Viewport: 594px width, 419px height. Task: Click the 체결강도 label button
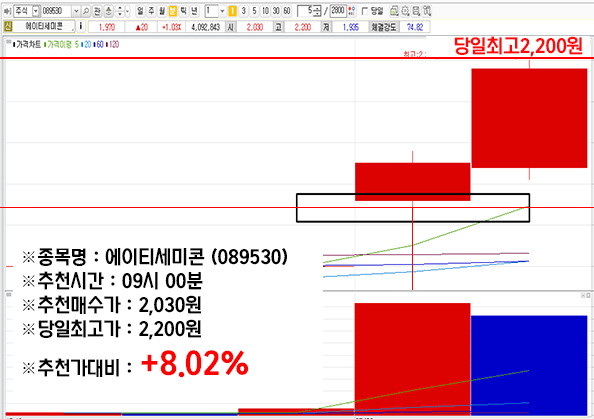coord(383,27)
